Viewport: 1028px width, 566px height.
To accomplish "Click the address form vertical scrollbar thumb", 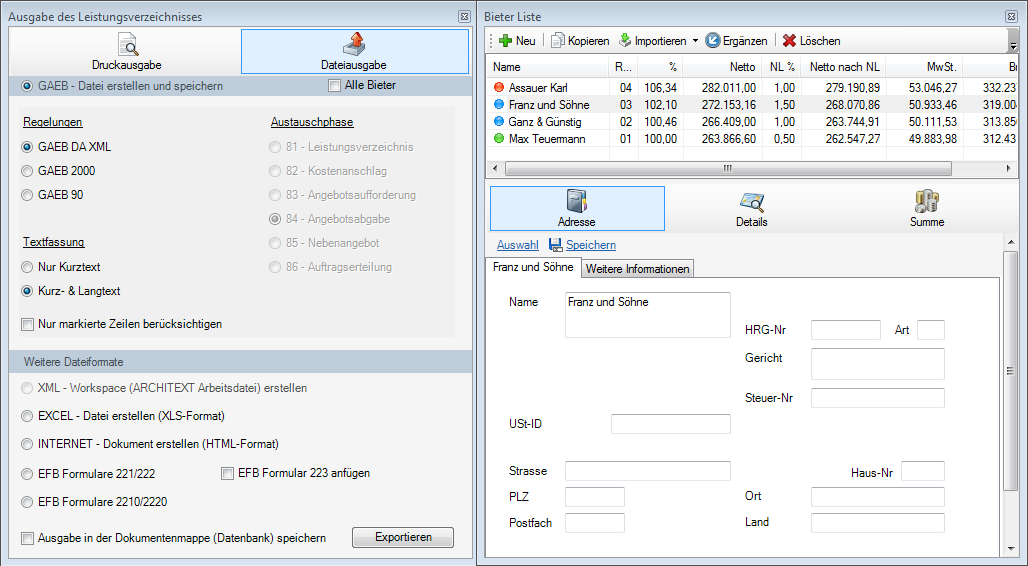I will [x=1010, y=371].
